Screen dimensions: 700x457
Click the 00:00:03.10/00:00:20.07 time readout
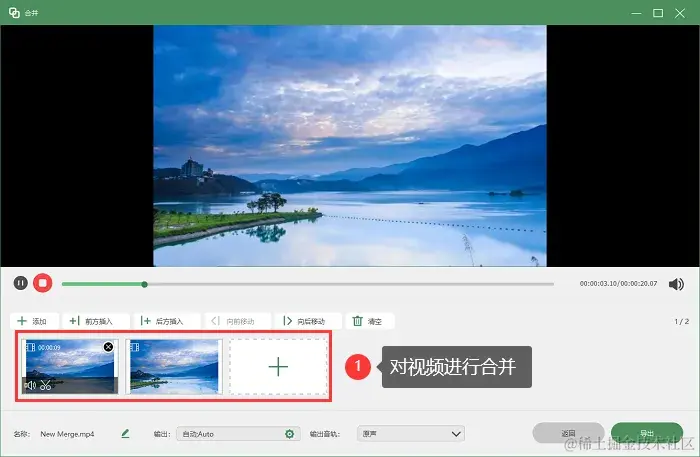[618, 283]
